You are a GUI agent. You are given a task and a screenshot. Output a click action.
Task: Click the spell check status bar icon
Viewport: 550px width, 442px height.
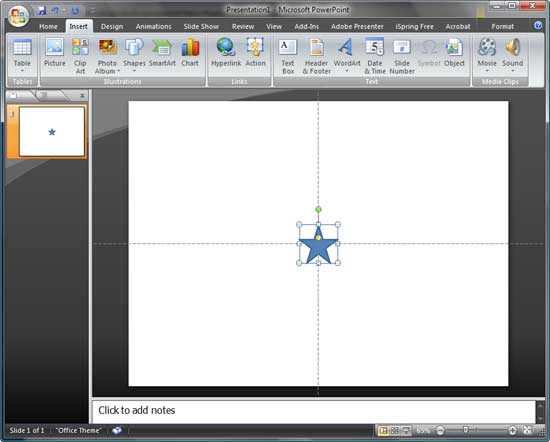pos(117,430)
